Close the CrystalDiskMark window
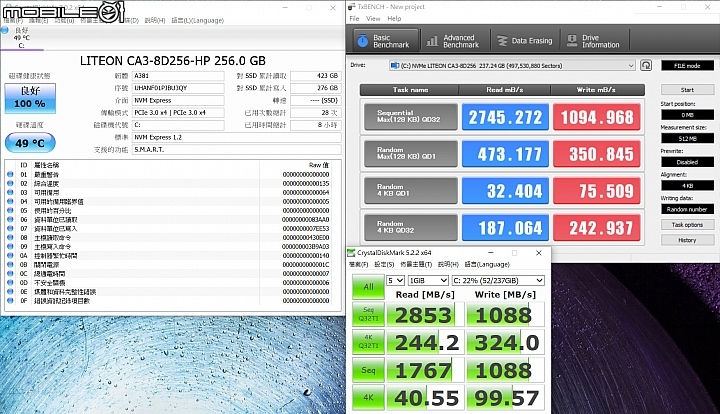 [539, 253]
